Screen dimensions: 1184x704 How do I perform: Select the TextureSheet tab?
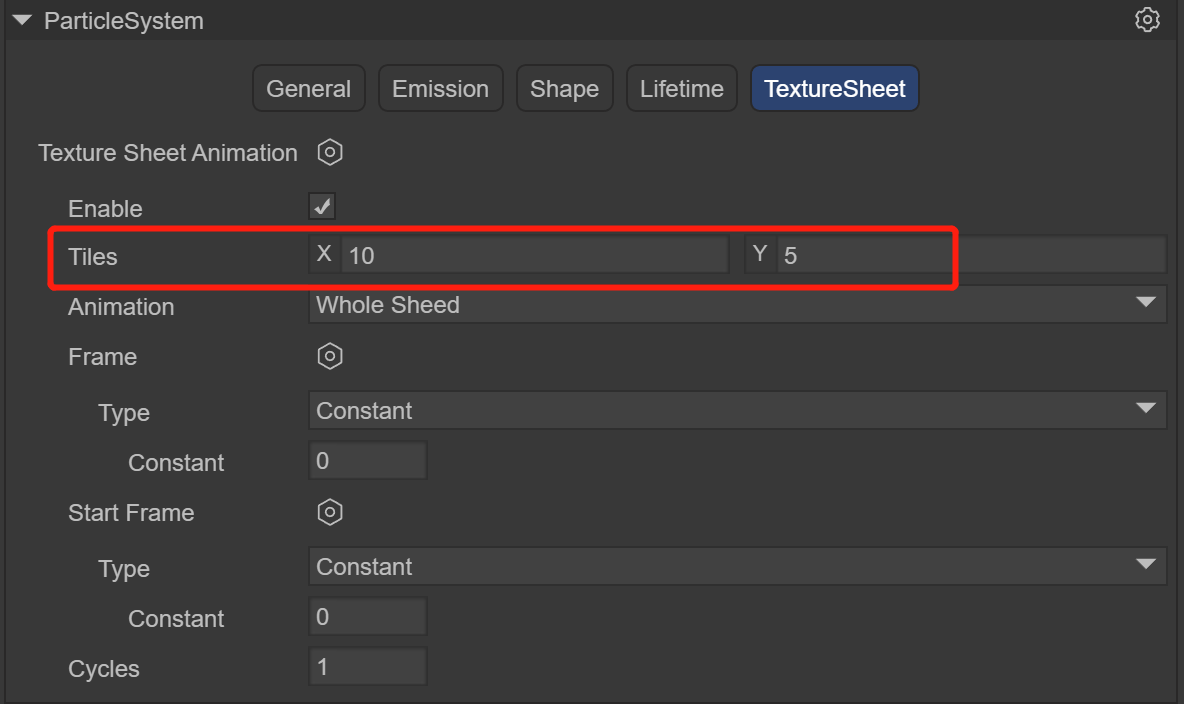coord(834,89)
